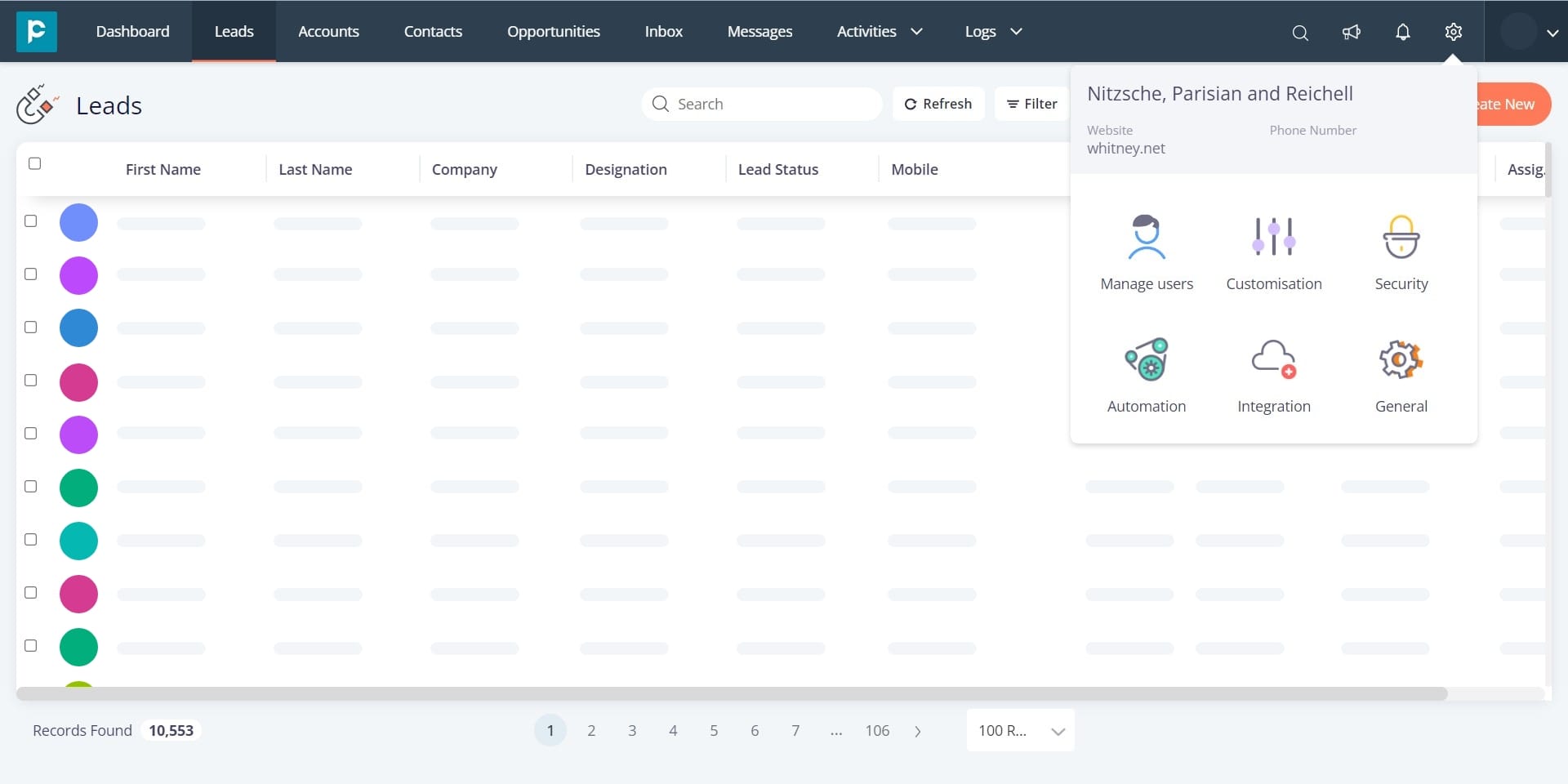Go to page 7

coord(795,730)
